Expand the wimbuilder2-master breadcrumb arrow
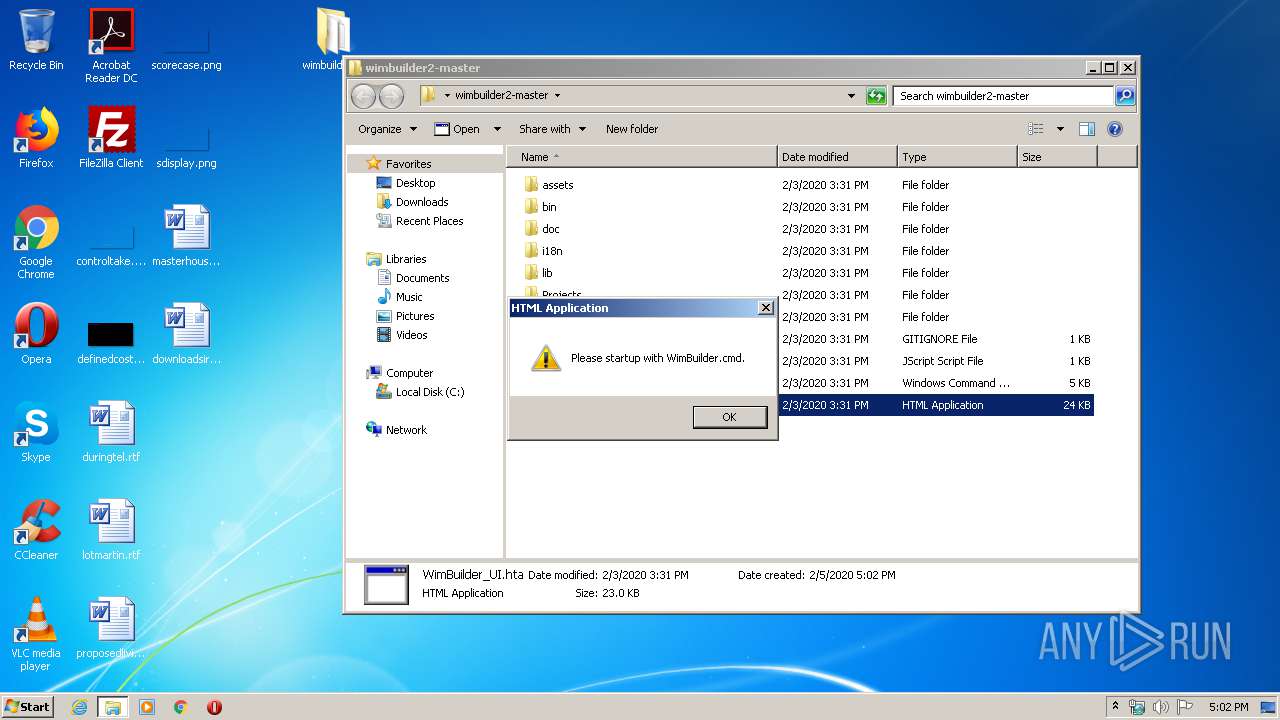This screenshot has width=1280, height=720. pos(557,96)
